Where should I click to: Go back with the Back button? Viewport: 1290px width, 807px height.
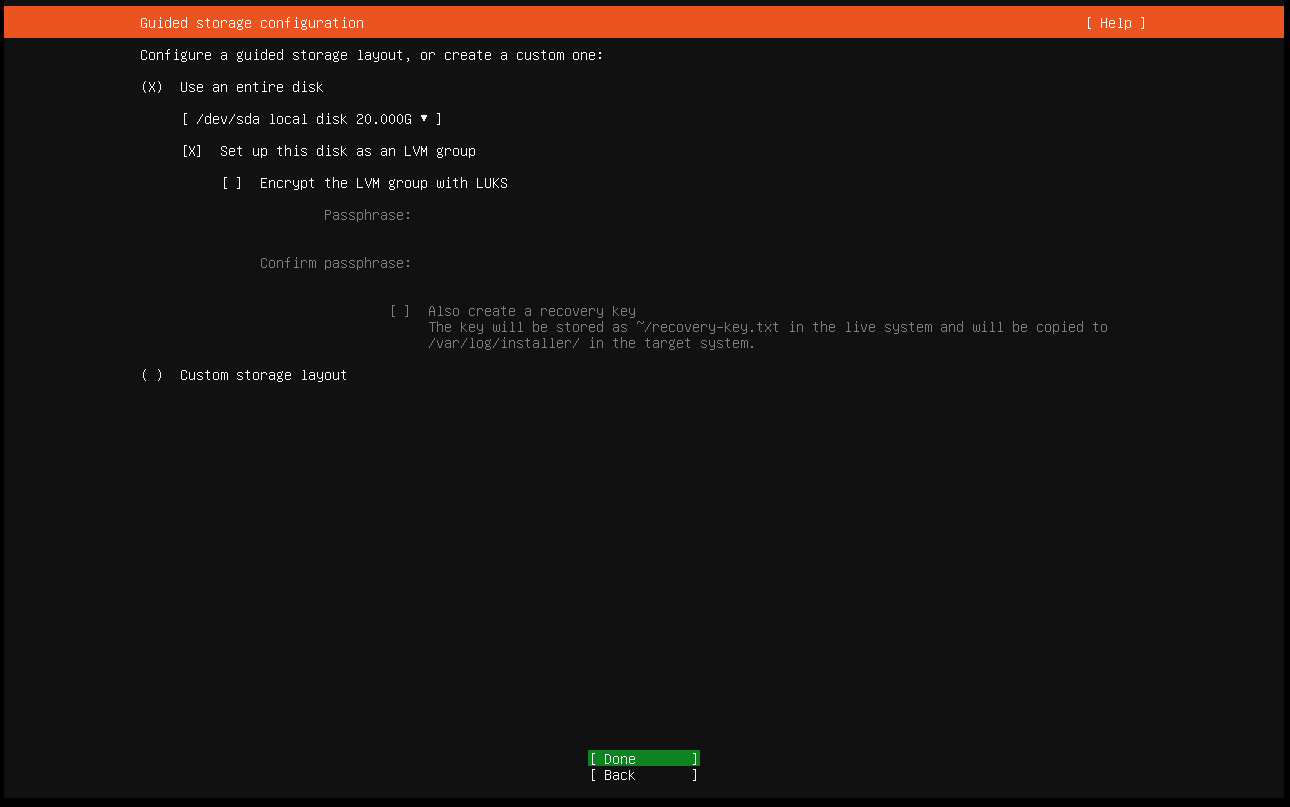(643, 775)
